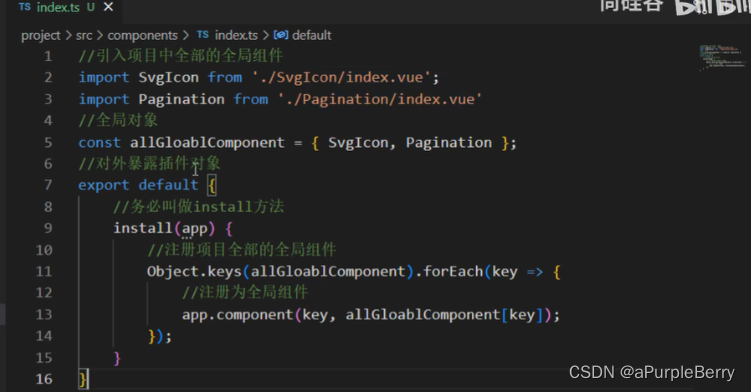
Task: Click line number 9 in the gutter
Action: click(x=48, y=228)
